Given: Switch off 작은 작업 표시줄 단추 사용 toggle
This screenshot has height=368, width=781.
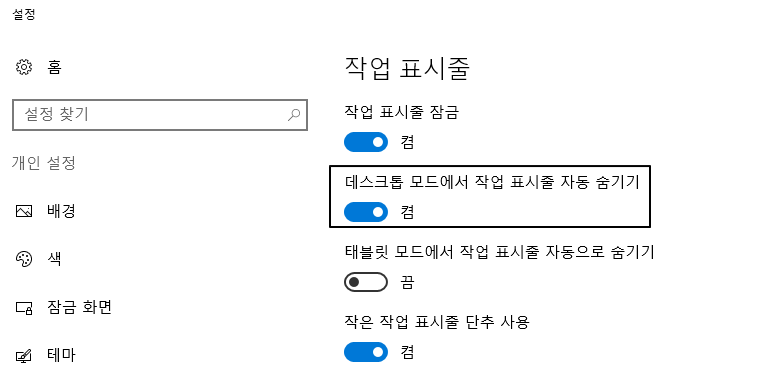Looking at the screenshot, I should 366,353.
